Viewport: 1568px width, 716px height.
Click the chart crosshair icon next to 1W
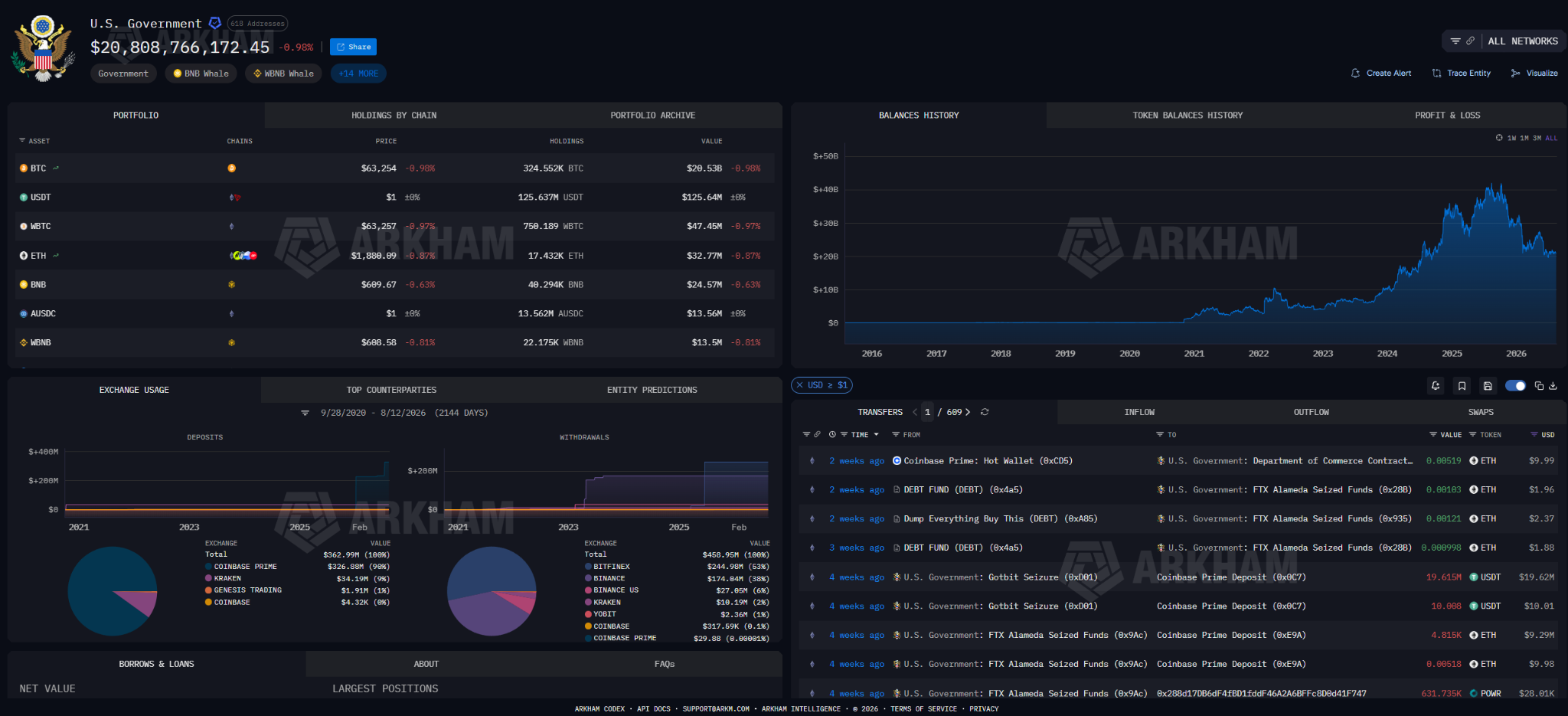click(x=1499, y=138)
